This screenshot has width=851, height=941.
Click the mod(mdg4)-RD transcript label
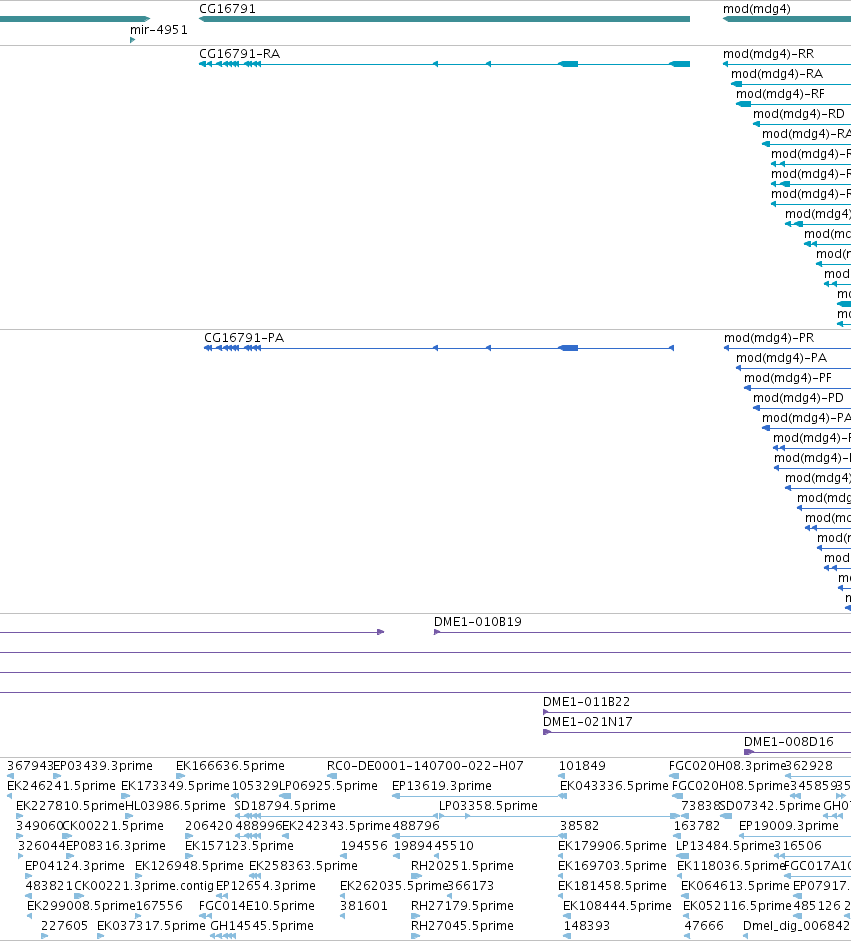(799, 114)
